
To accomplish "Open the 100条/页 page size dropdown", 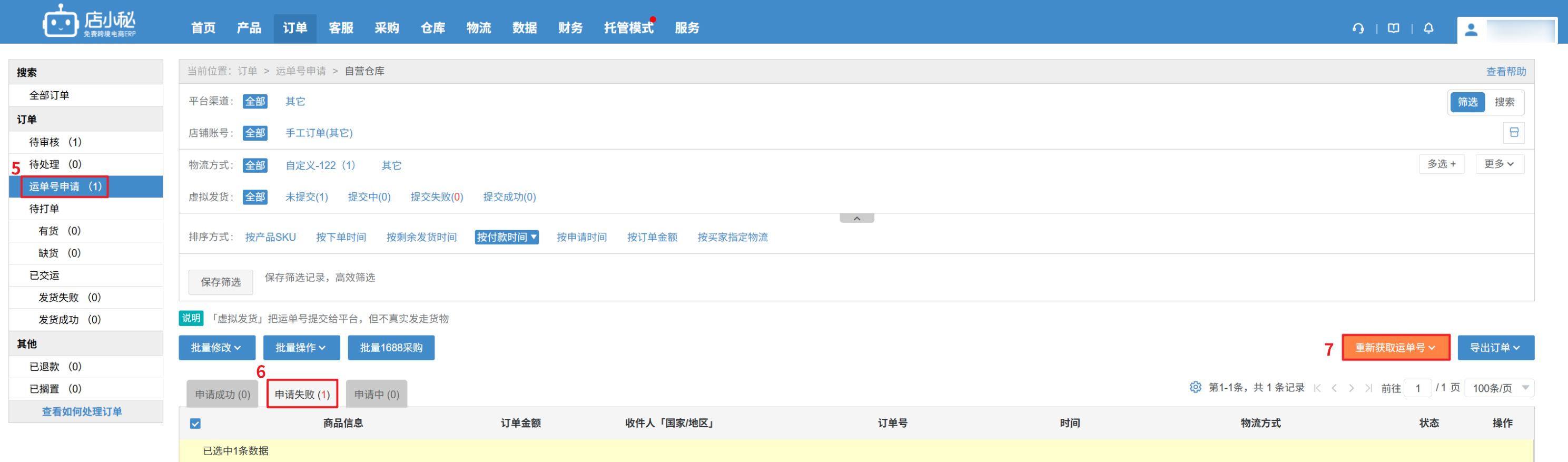I will click(1500, 388).
